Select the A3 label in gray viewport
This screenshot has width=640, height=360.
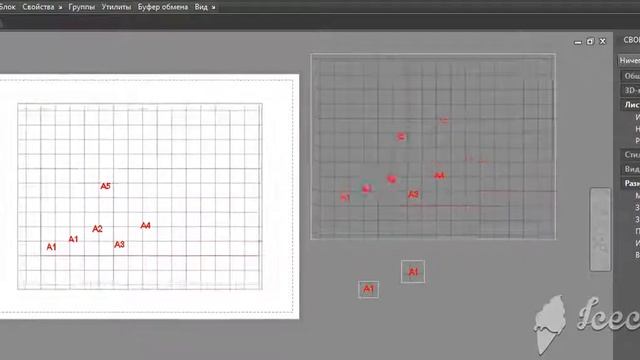pos(413,194)
